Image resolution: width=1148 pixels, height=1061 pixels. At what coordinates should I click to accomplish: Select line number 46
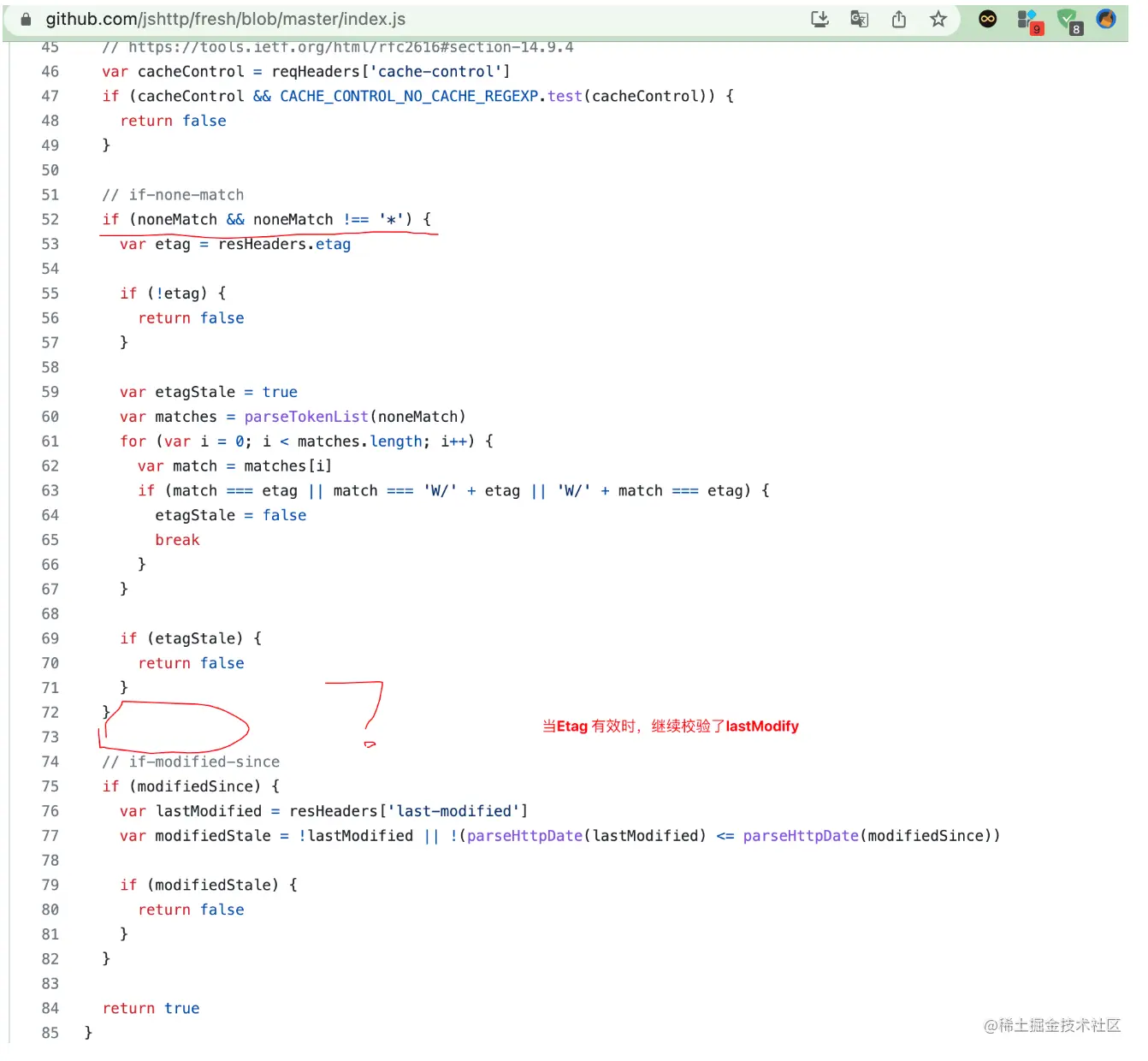[x=50, y=72]
